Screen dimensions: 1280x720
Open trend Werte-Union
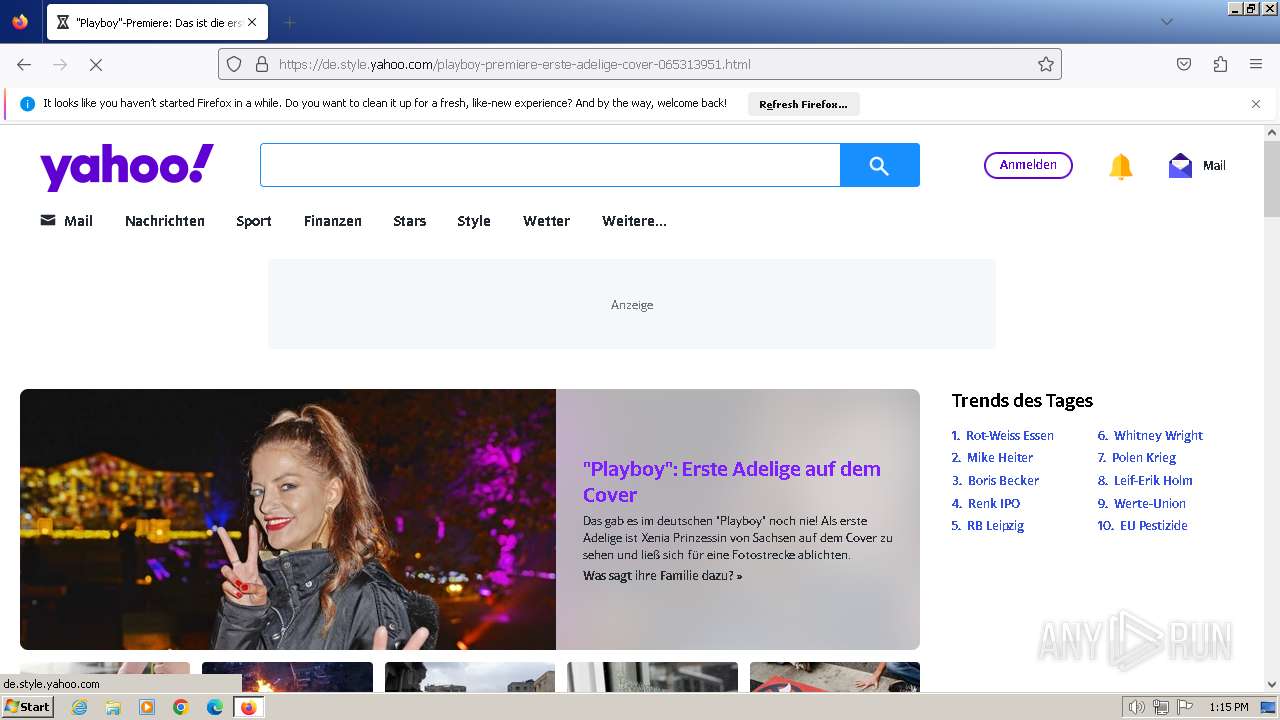(1150, 503)
